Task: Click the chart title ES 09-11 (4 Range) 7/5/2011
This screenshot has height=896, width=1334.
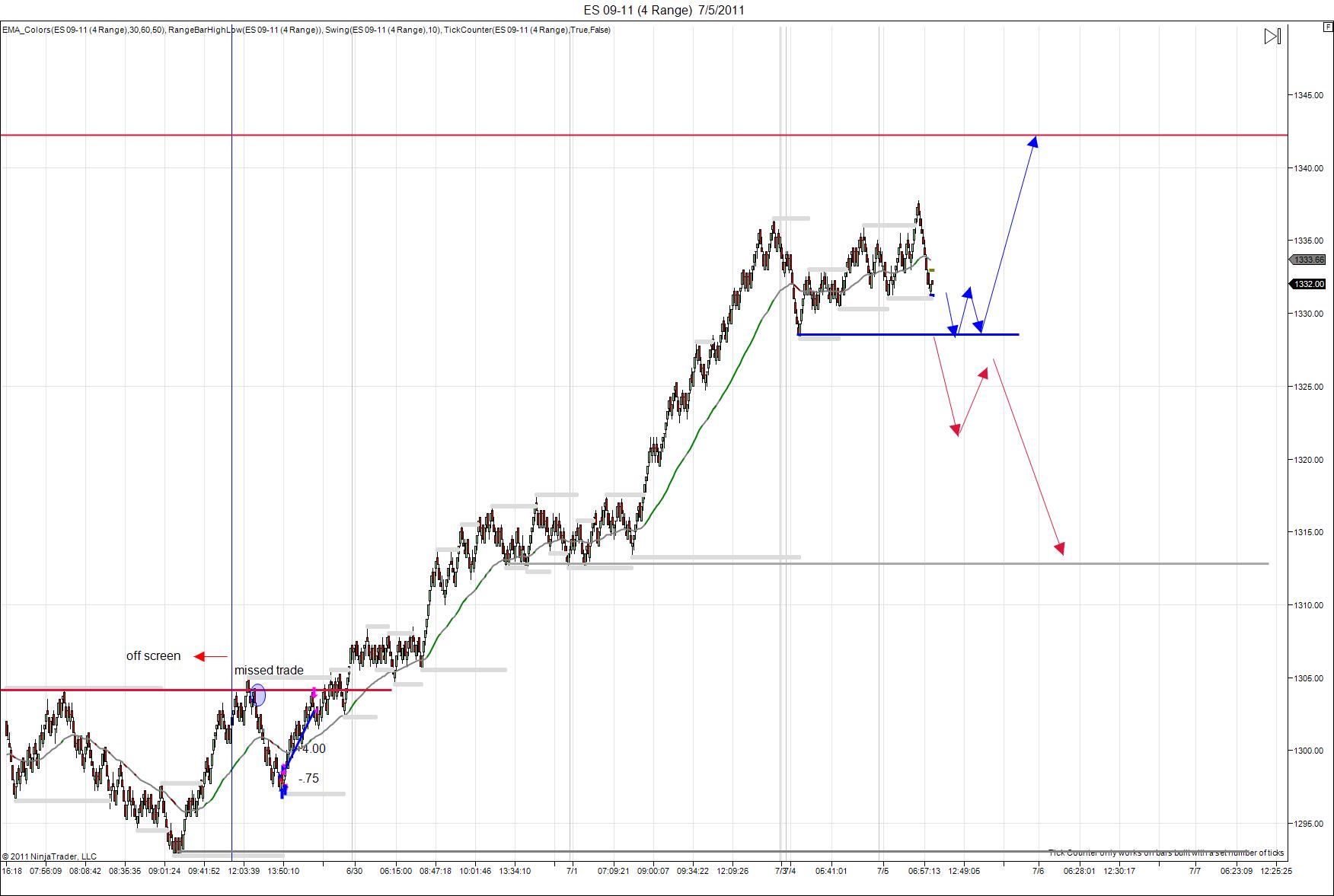Action: point(664,10)
